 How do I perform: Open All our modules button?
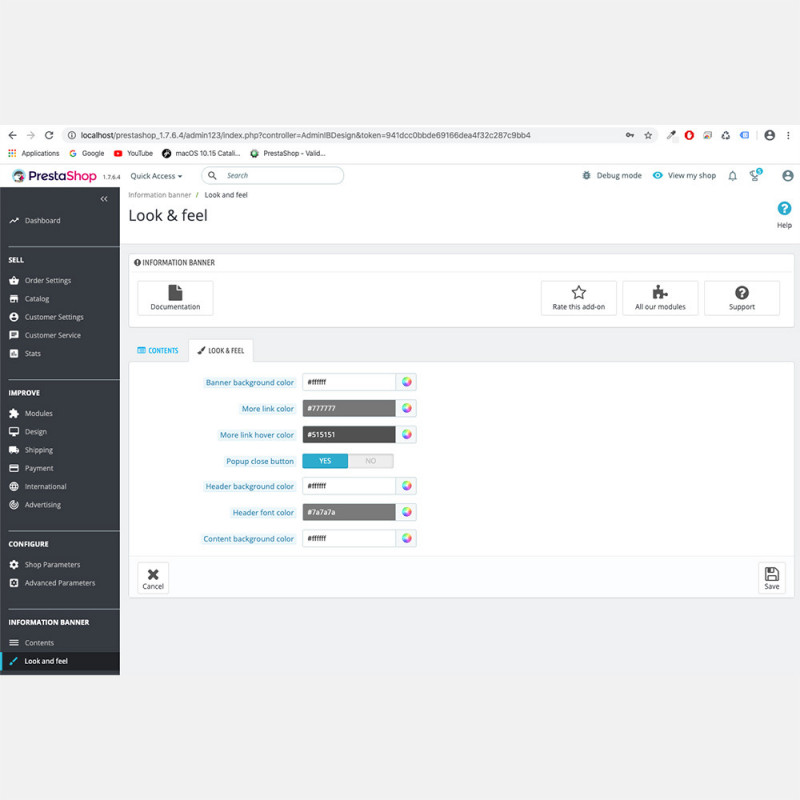pos(660,298)
